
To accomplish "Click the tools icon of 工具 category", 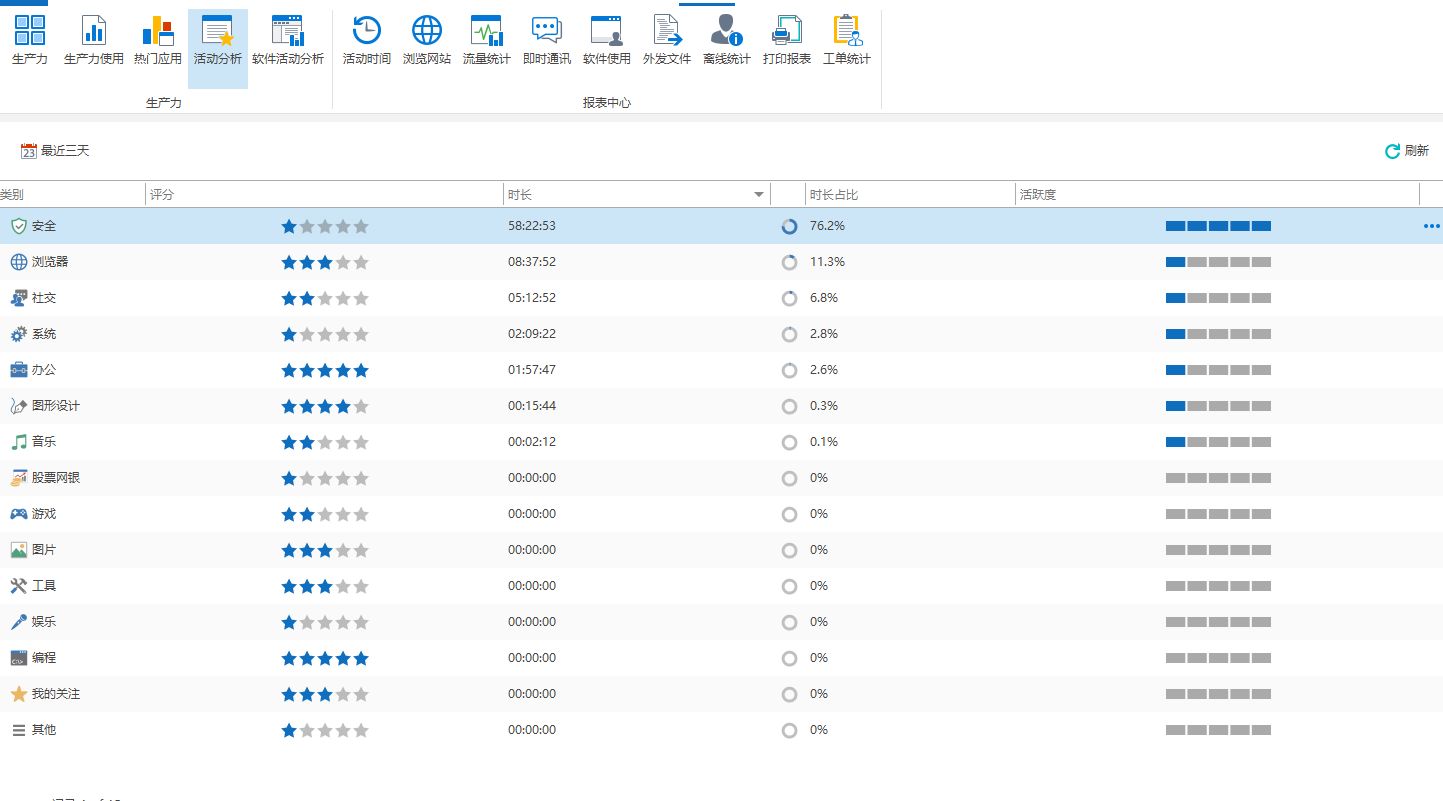I will point(19,586).
